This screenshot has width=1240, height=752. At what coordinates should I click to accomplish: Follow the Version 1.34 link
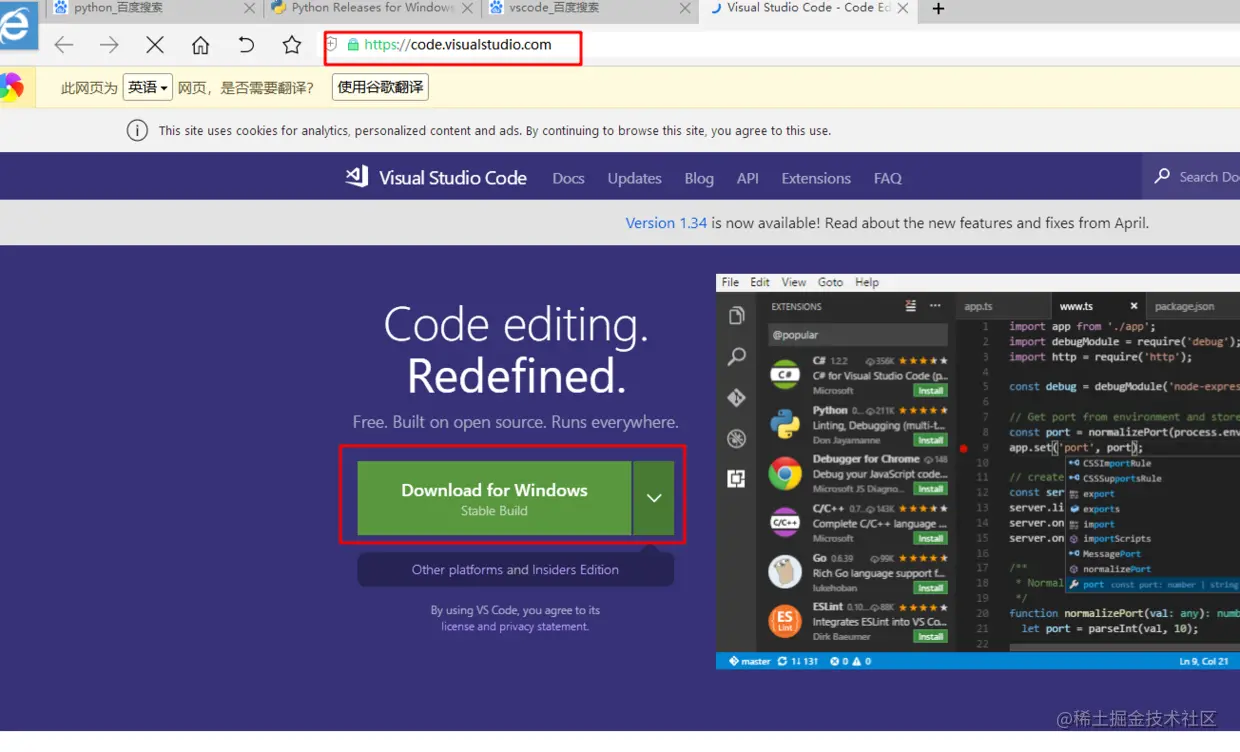pyautogui.click(x=666, y=223)
